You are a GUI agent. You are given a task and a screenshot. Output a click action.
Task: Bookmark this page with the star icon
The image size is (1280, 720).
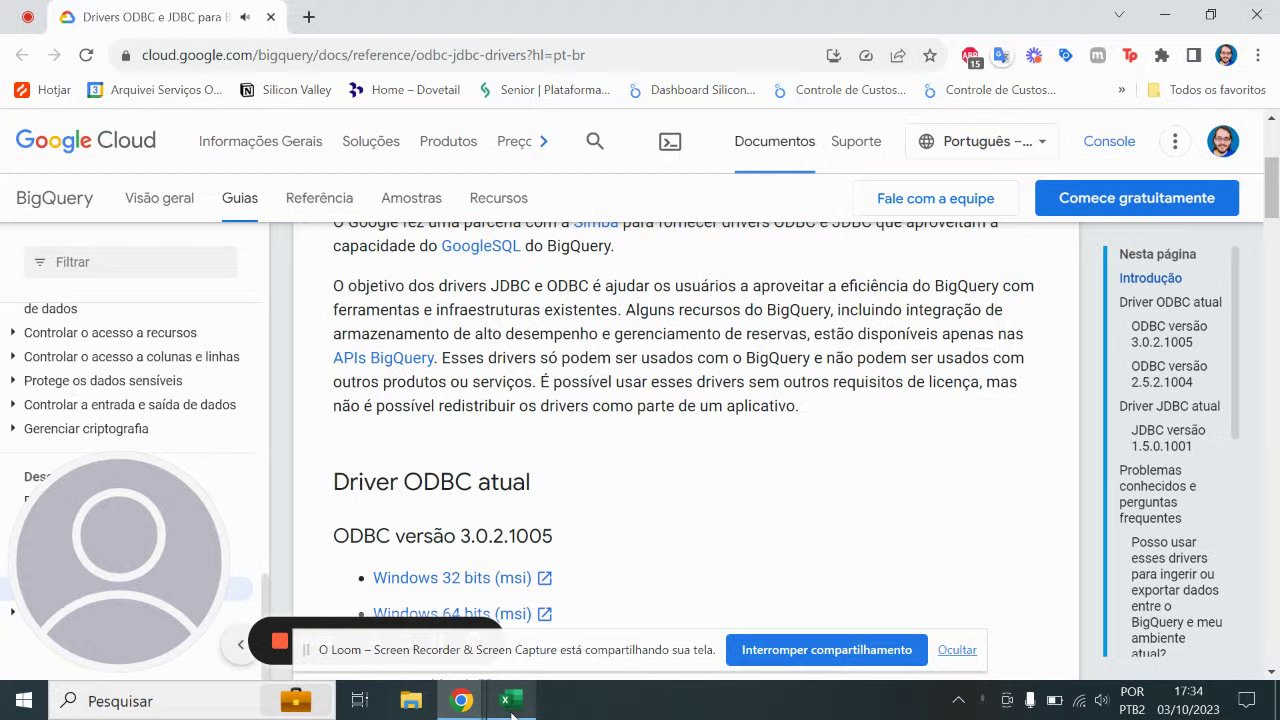[x=930, y=56]
